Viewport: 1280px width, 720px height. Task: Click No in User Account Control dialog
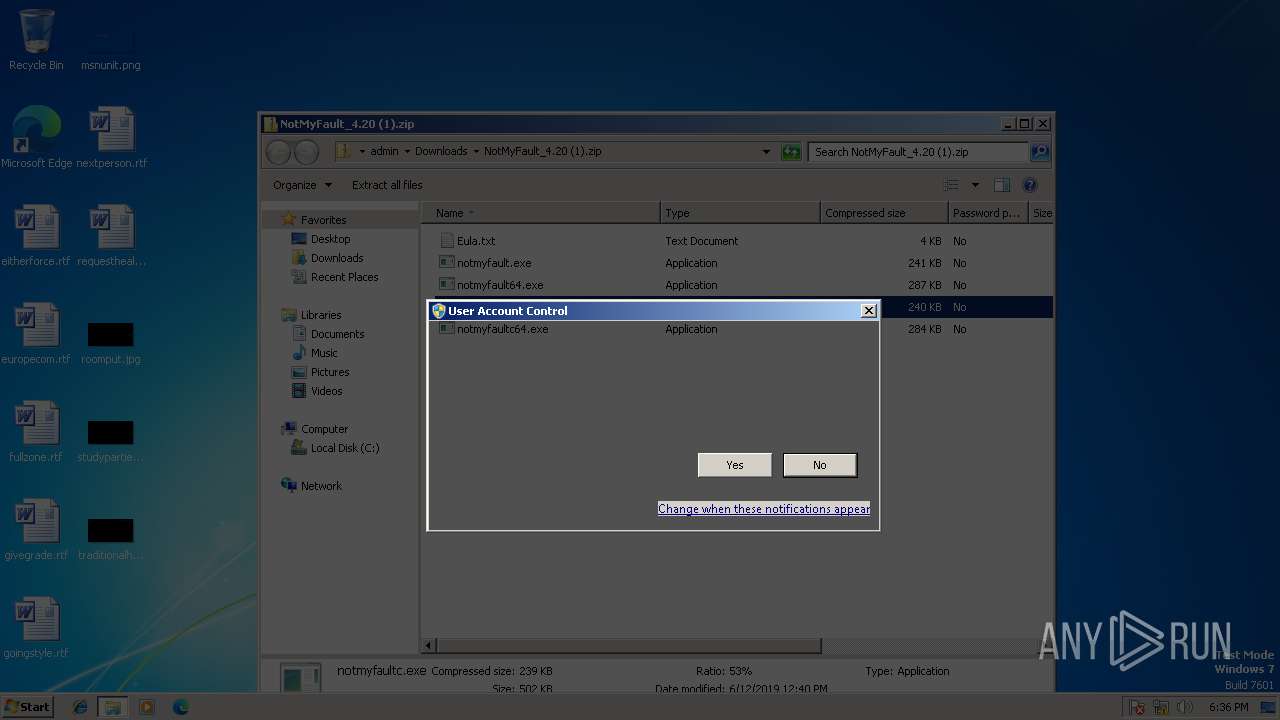coord(820,465)
